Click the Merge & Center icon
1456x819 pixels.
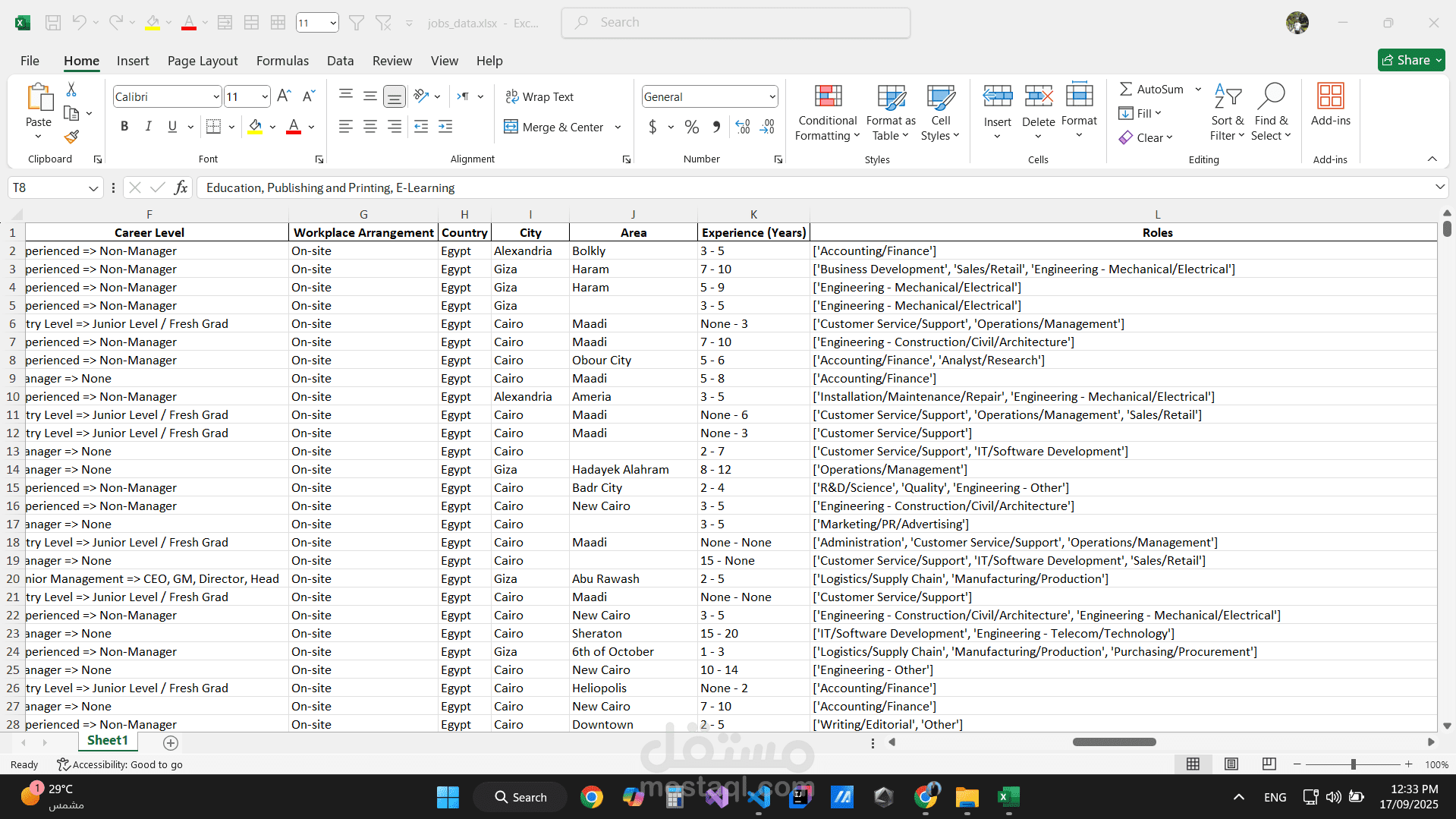[x=511, y=127]
